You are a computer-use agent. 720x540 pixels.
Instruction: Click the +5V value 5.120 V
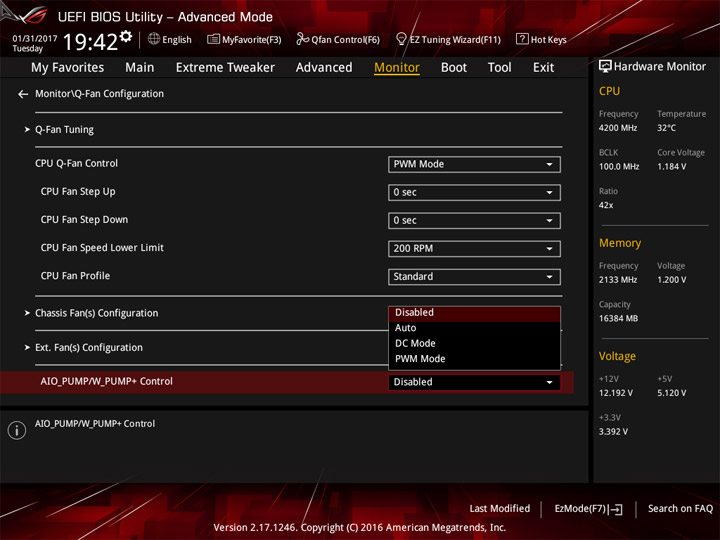click(x=672, y=393)
